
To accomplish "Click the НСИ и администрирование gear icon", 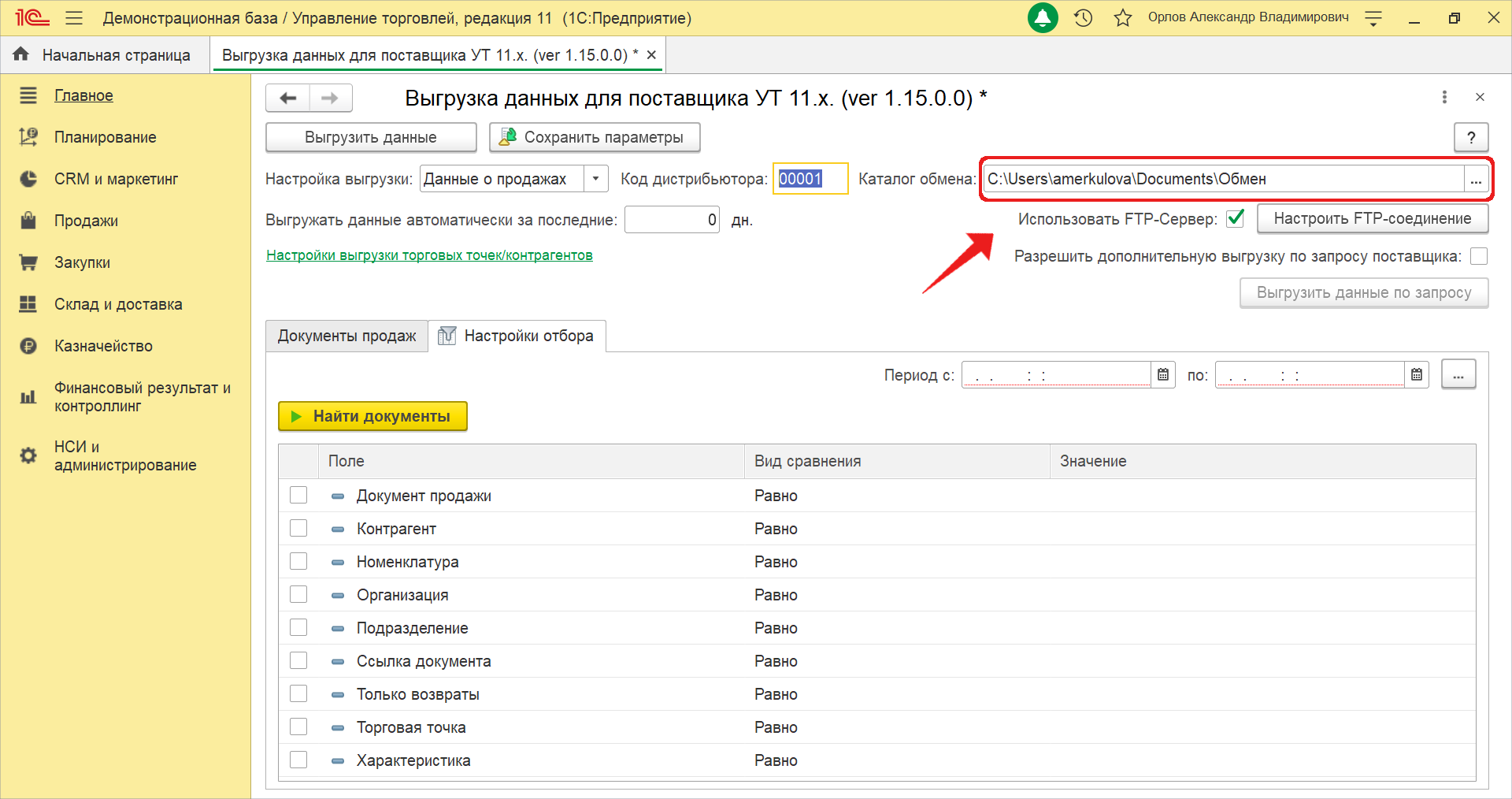I will pyautogui.click(x=28, y=455).
